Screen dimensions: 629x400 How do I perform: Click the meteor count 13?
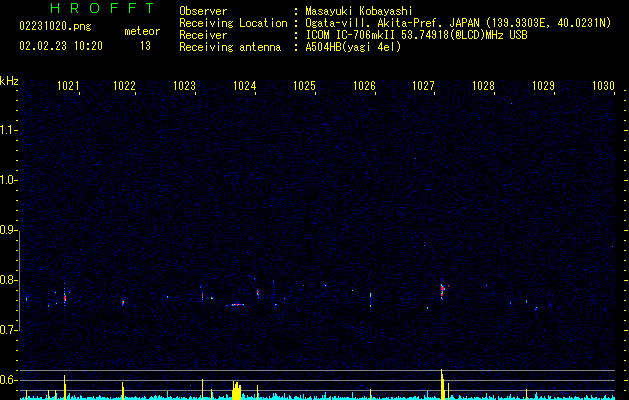[145, 46]
